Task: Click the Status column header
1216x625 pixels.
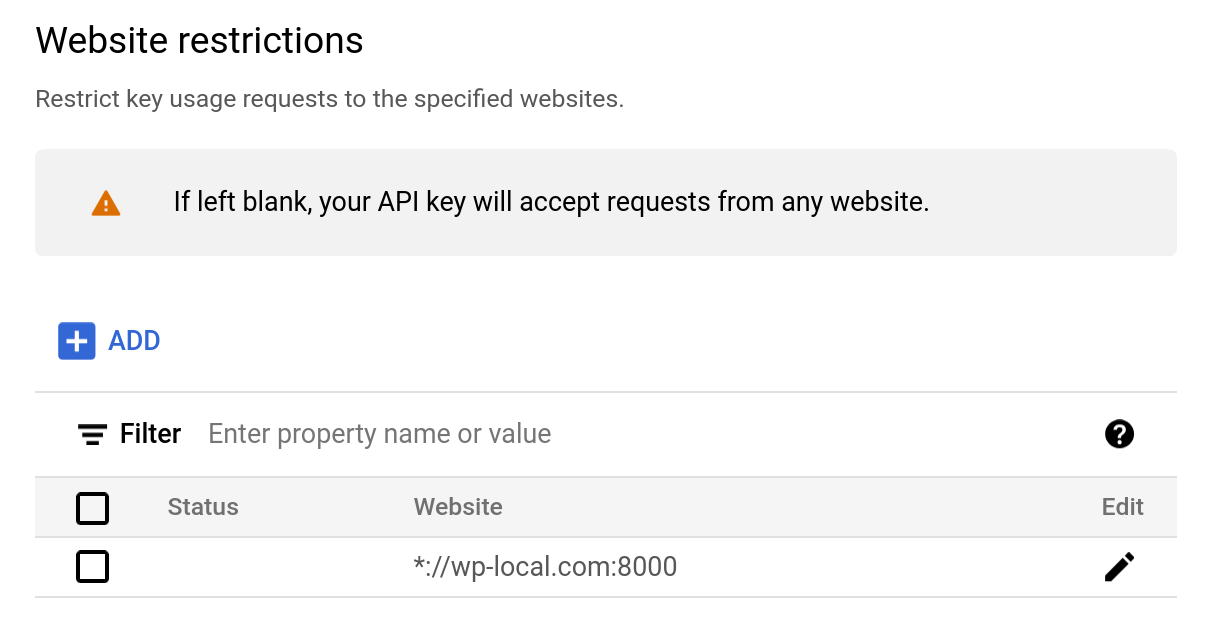Action: pos(203,507)
